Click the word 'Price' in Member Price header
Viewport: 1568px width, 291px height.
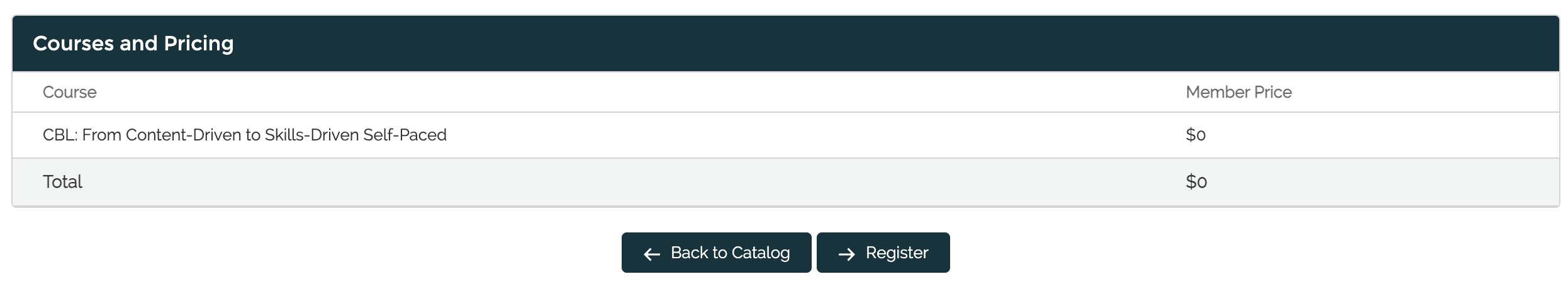point(1273,93)
